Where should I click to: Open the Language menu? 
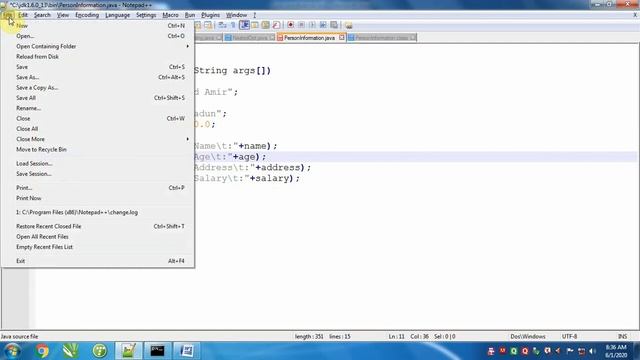117,15
